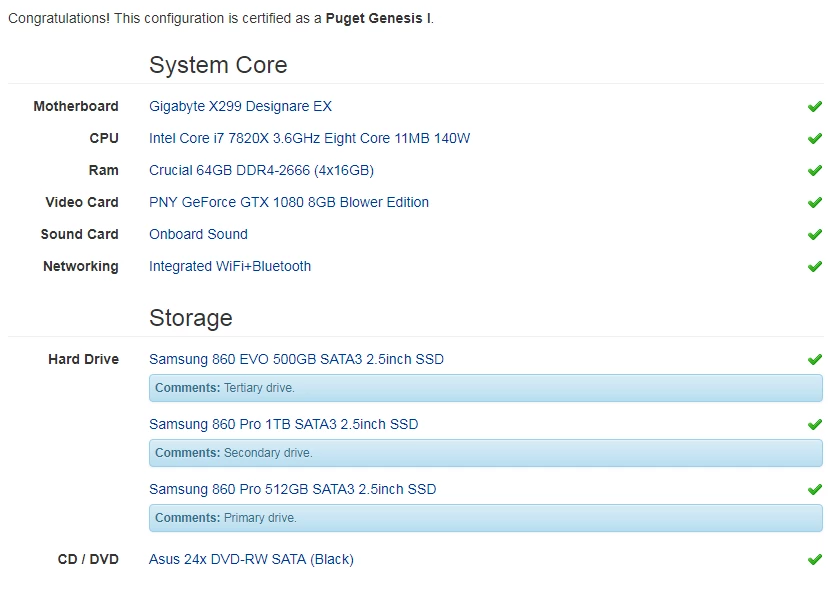This screenshot has height=602, width=835.
Task: Click the CD / DVD label
Action: click(x=88, y=559)
